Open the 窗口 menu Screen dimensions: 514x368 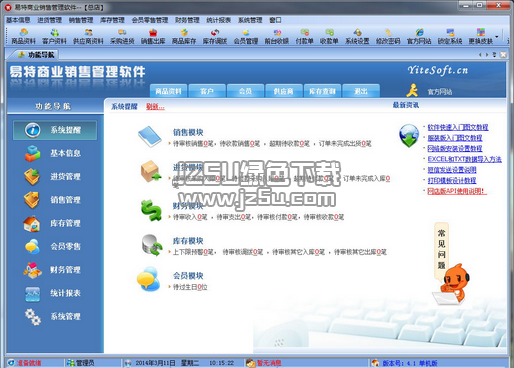tap(275, 20)
